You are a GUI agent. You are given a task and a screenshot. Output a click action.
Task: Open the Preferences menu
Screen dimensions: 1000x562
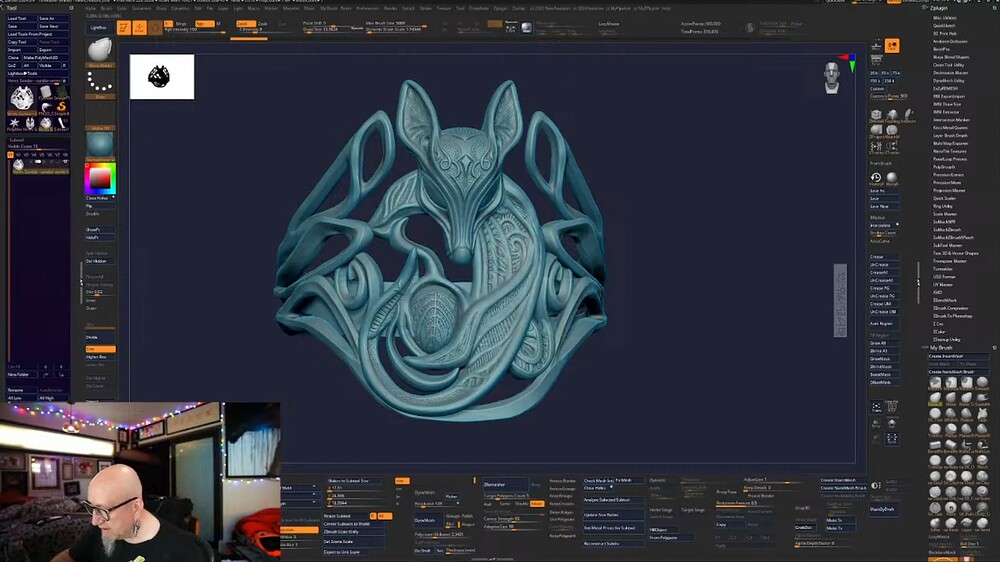[x=367, y=8]
